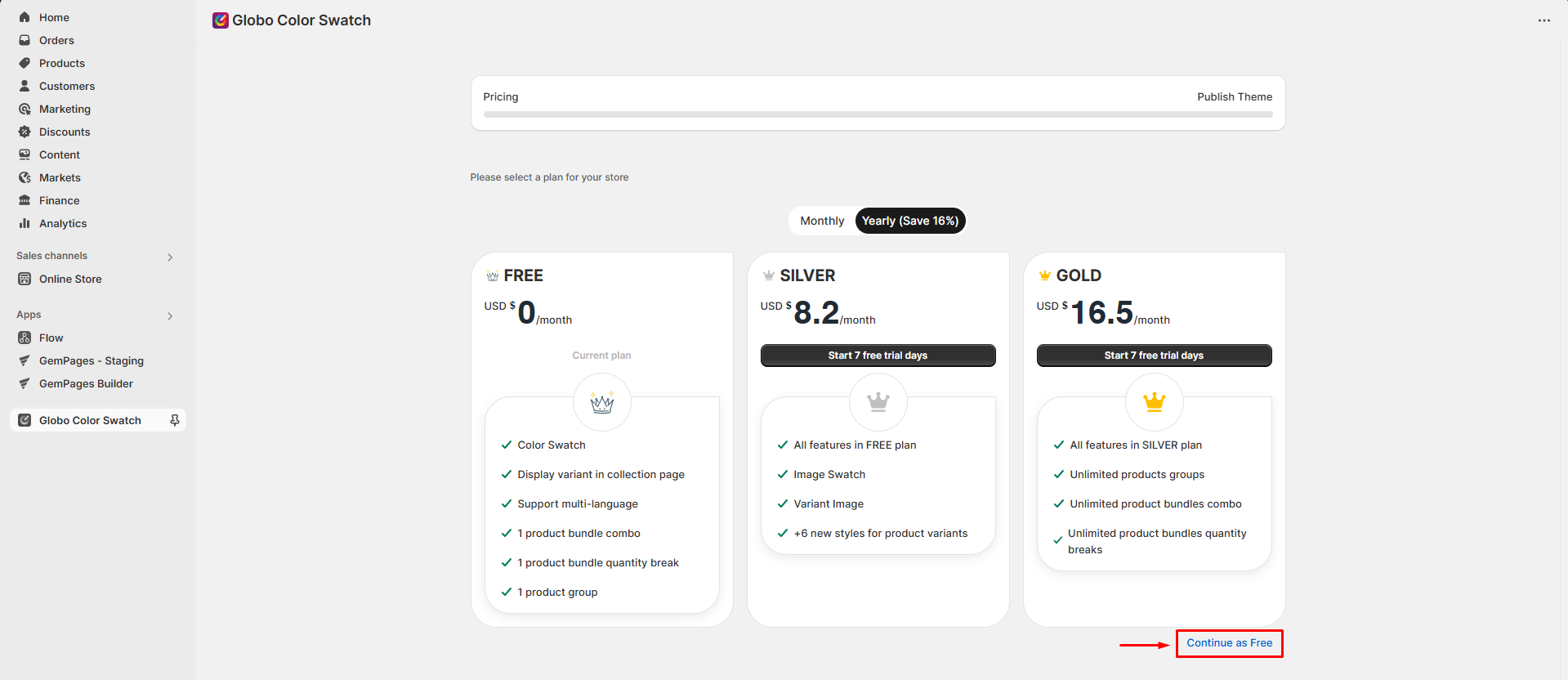Screen dimensions: 1568x680
Task: Expand the Apps section chevron
Action: pos(170,315)
